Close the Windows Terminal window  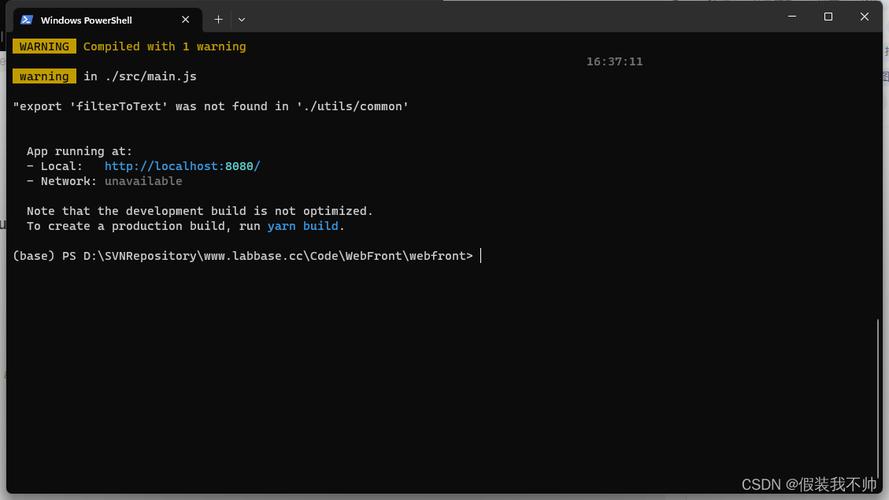coord(865,17)
